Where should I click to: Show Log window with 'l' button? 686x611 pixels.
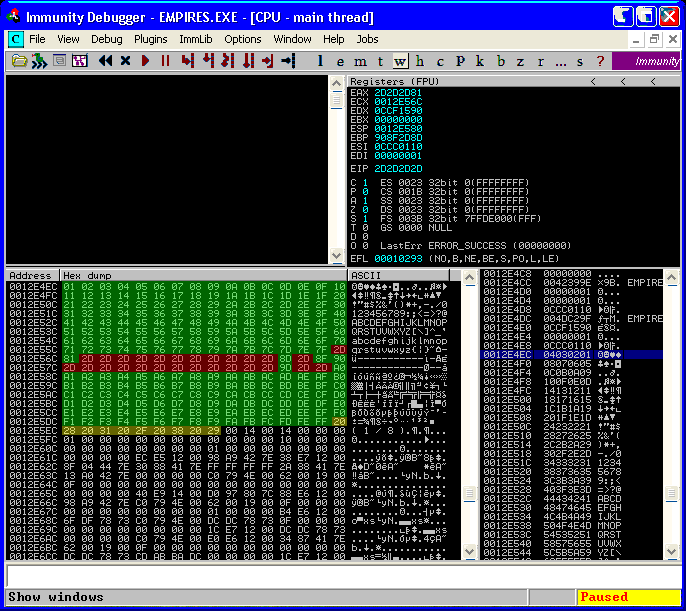point(320,61)
